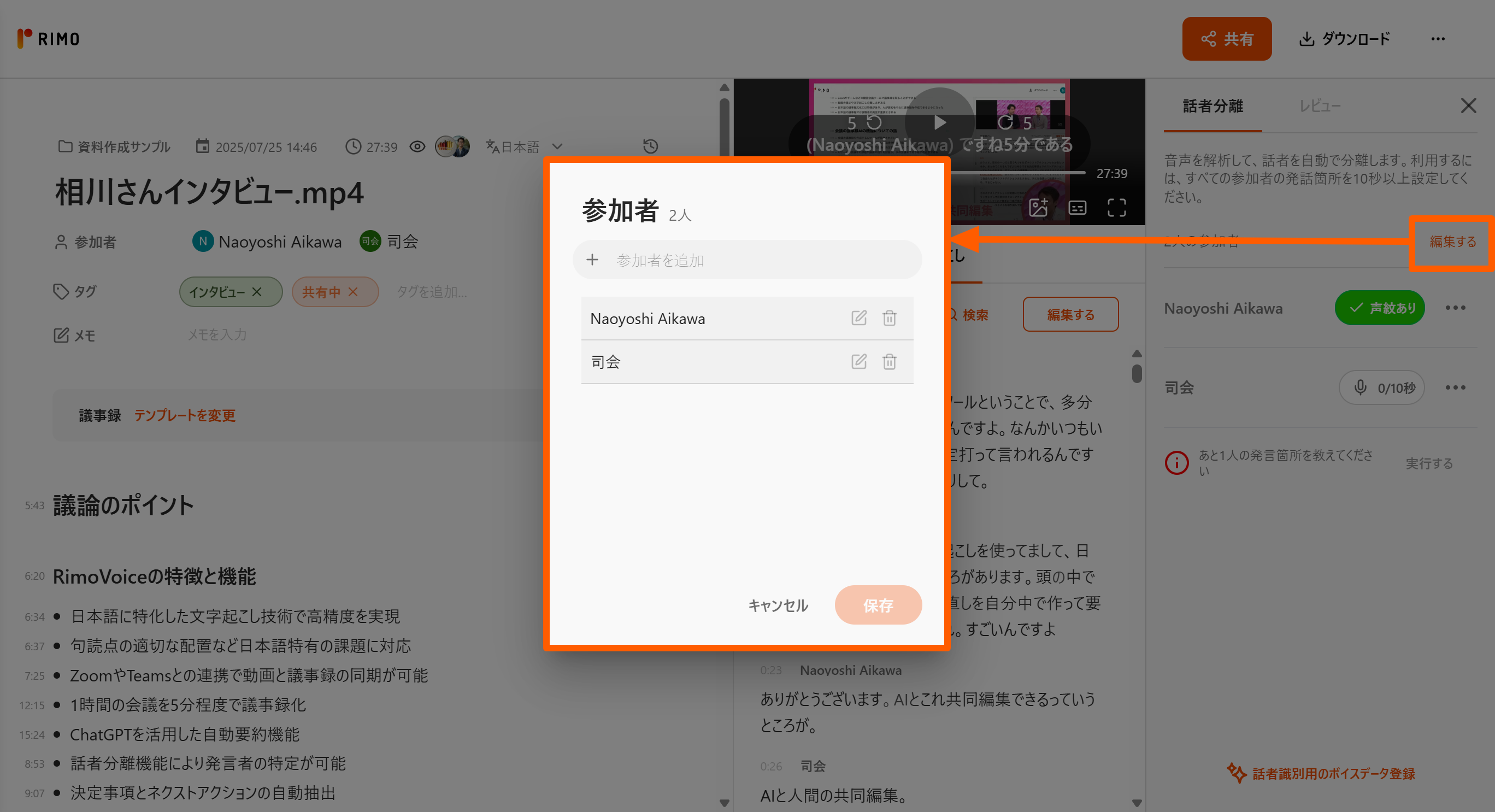
Task: Click the キャンセル button
Action: click(x=778, y=605)
